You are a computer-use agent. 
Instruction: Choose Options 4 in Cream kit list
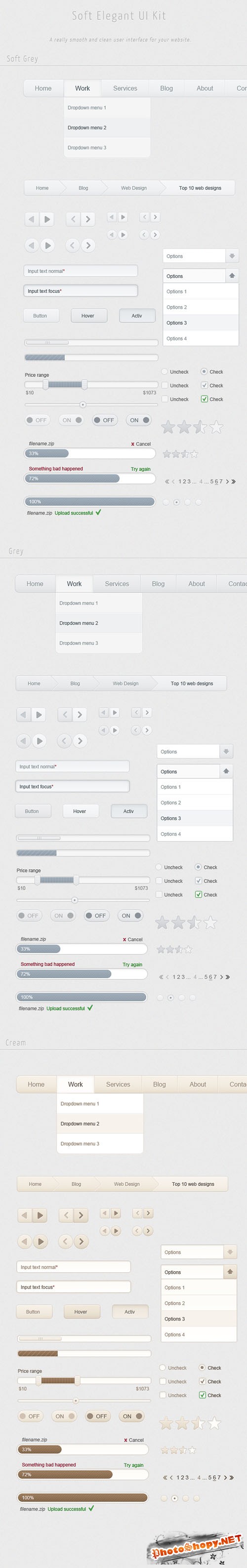199,1334
